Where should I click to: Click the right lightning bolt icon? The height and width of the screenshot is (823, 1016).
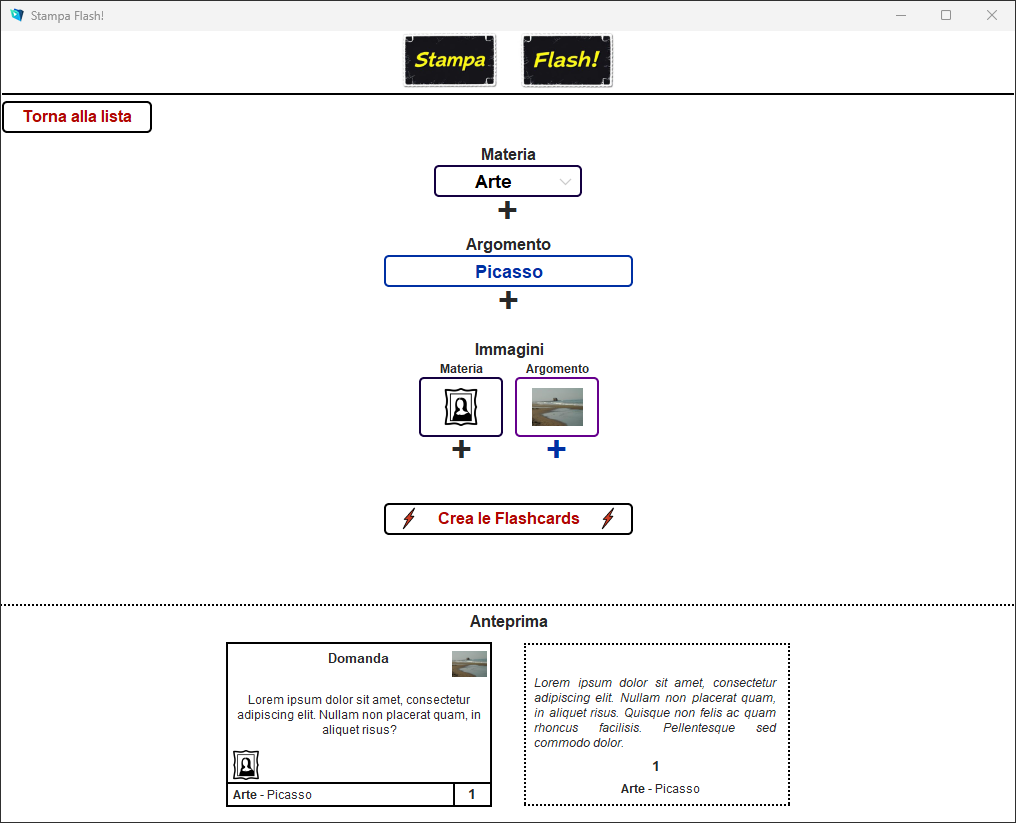608,519
